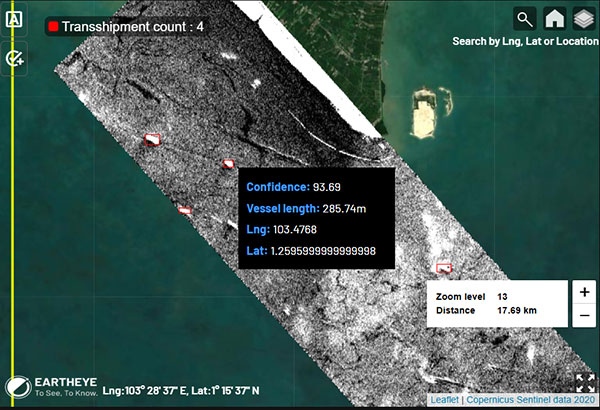The image size is (600, 410).
Task: Open the Leaflet attribution link
Action: 445,400
